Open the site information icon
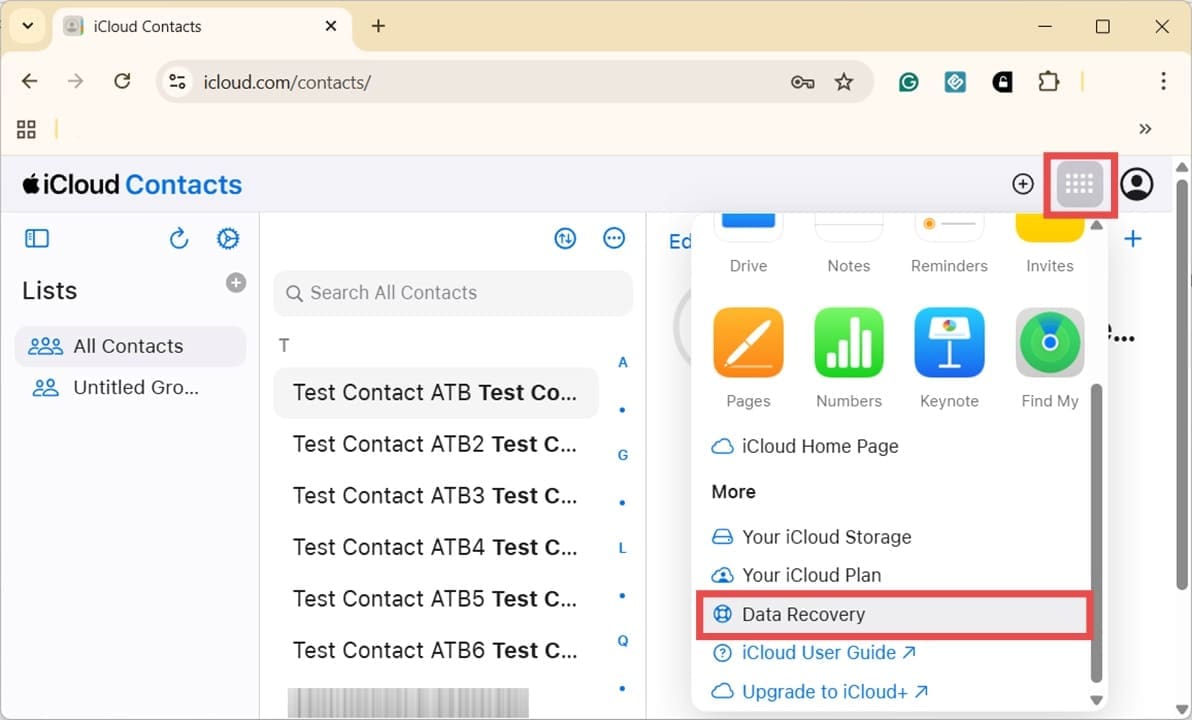Image resolution: width=1192 pixels, height=720 pixels. (177, 81)
